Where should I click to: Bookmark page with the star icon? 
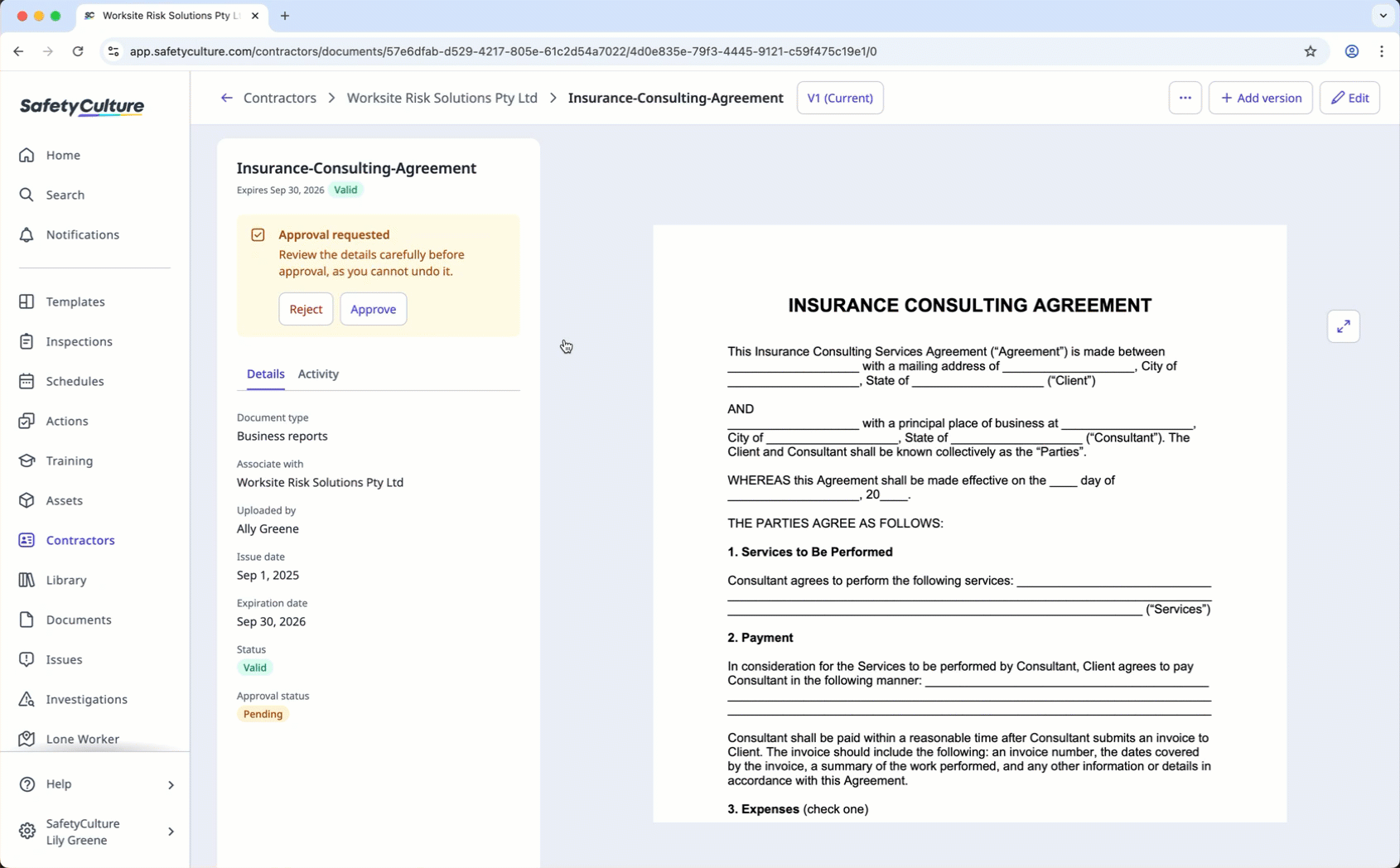point(1310,51)
